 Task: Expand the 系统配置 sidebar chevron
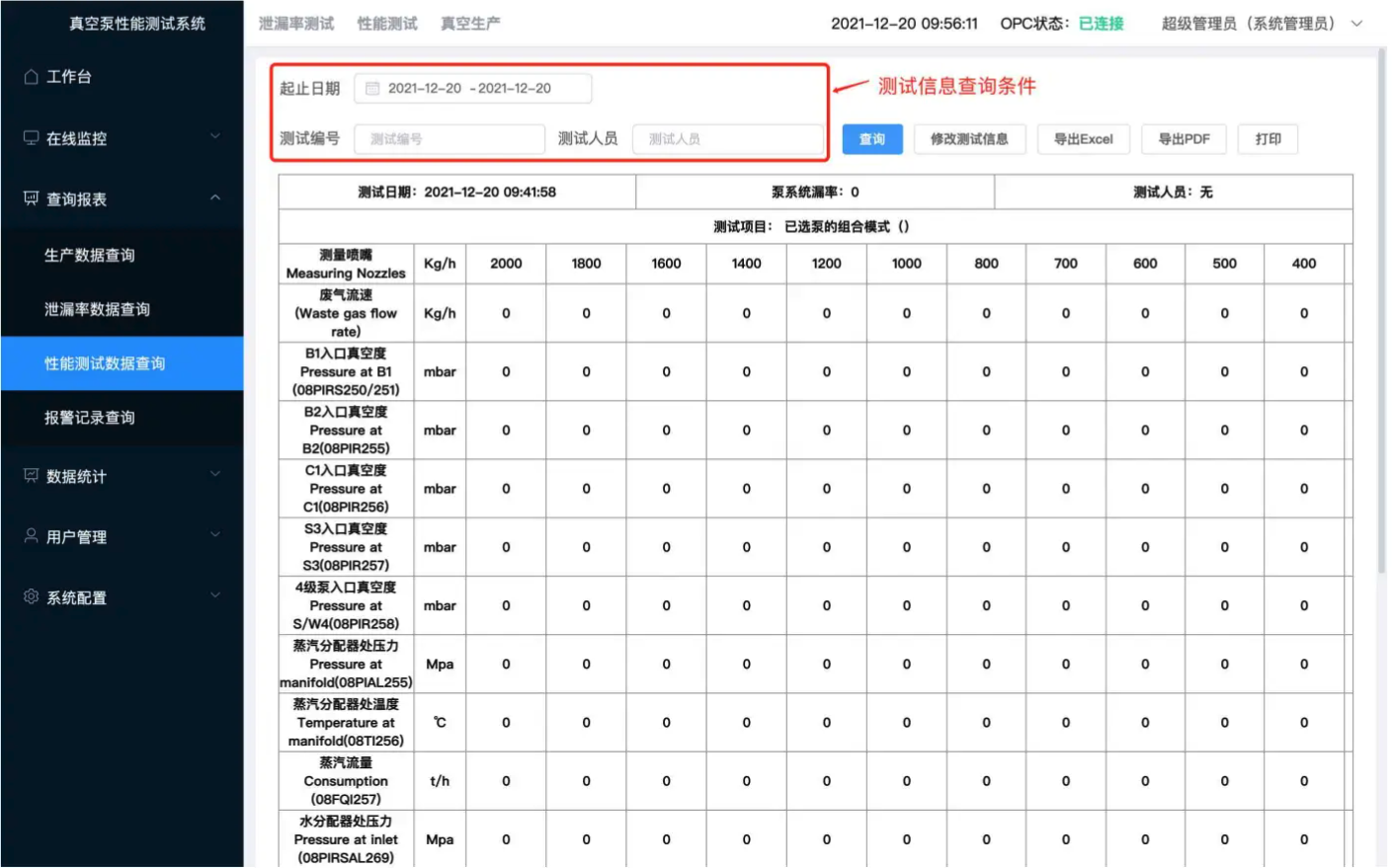coord(215,595)
